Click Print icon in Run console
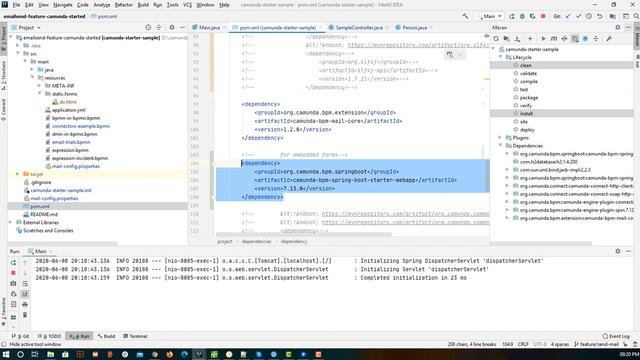Screen dimensions: 640x360 pos(25,304)
